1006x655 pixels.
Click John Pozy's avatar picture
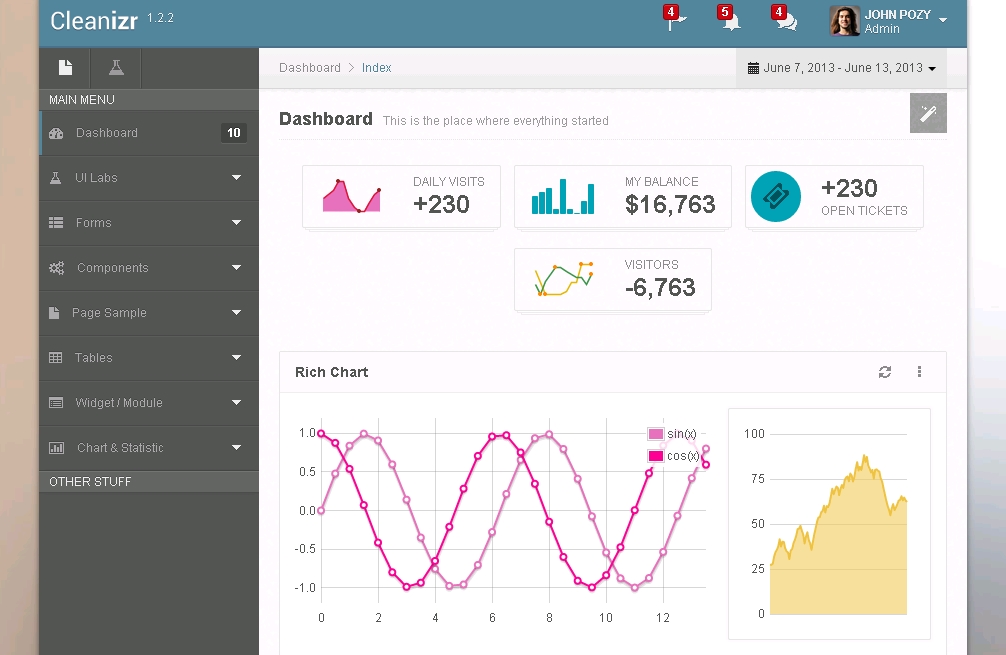[845, 21]
